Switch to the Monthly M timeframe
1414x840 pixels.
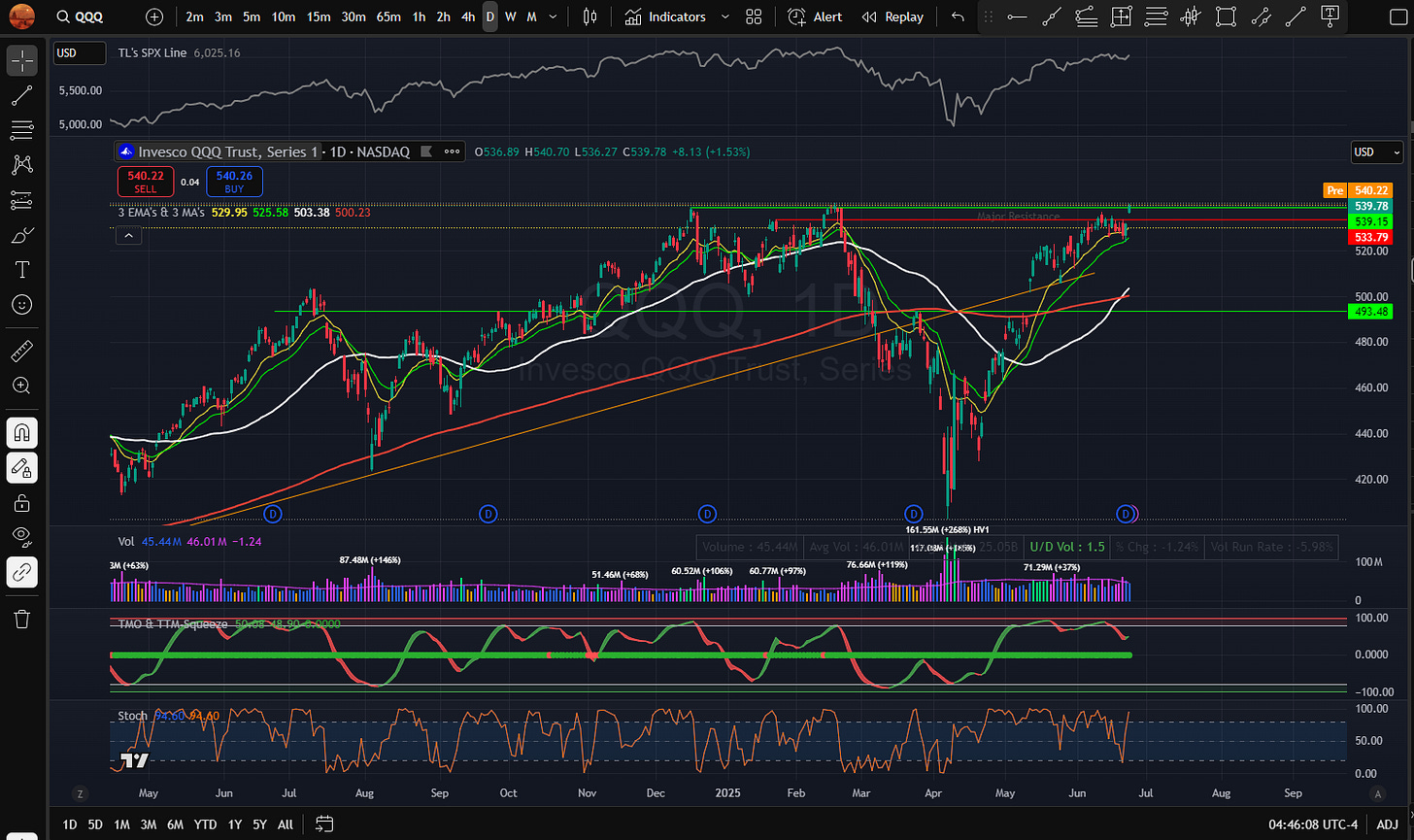(x=532, y=17)
